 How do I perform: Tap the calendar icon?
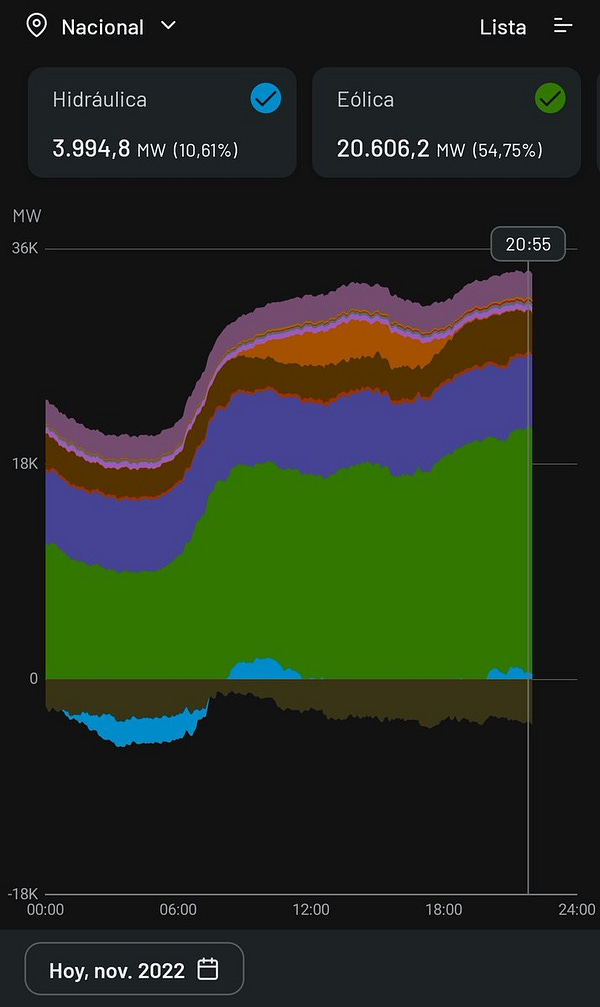point(207,968)
